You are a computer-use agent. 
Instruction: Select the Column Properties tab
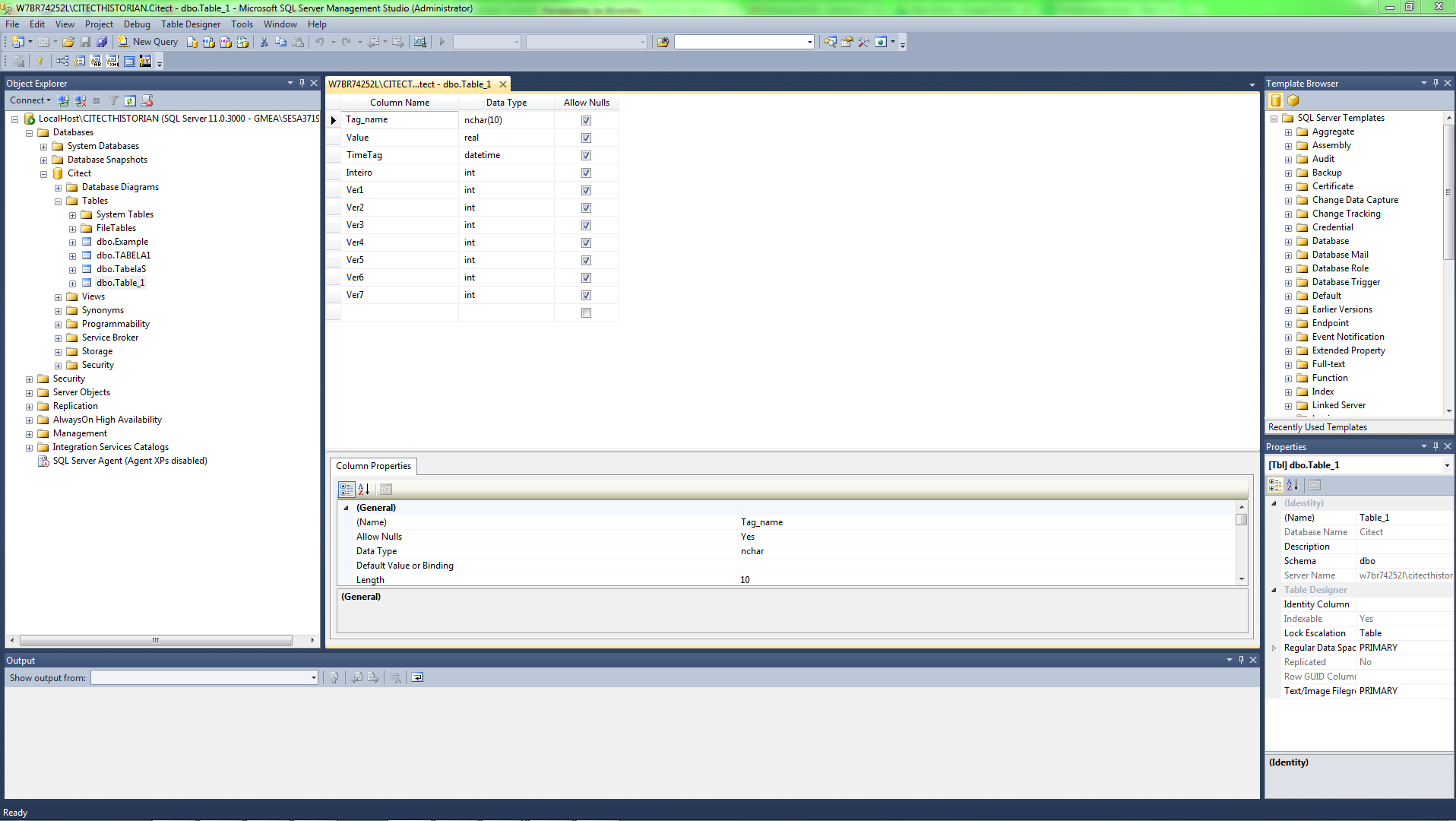[373, 466]
